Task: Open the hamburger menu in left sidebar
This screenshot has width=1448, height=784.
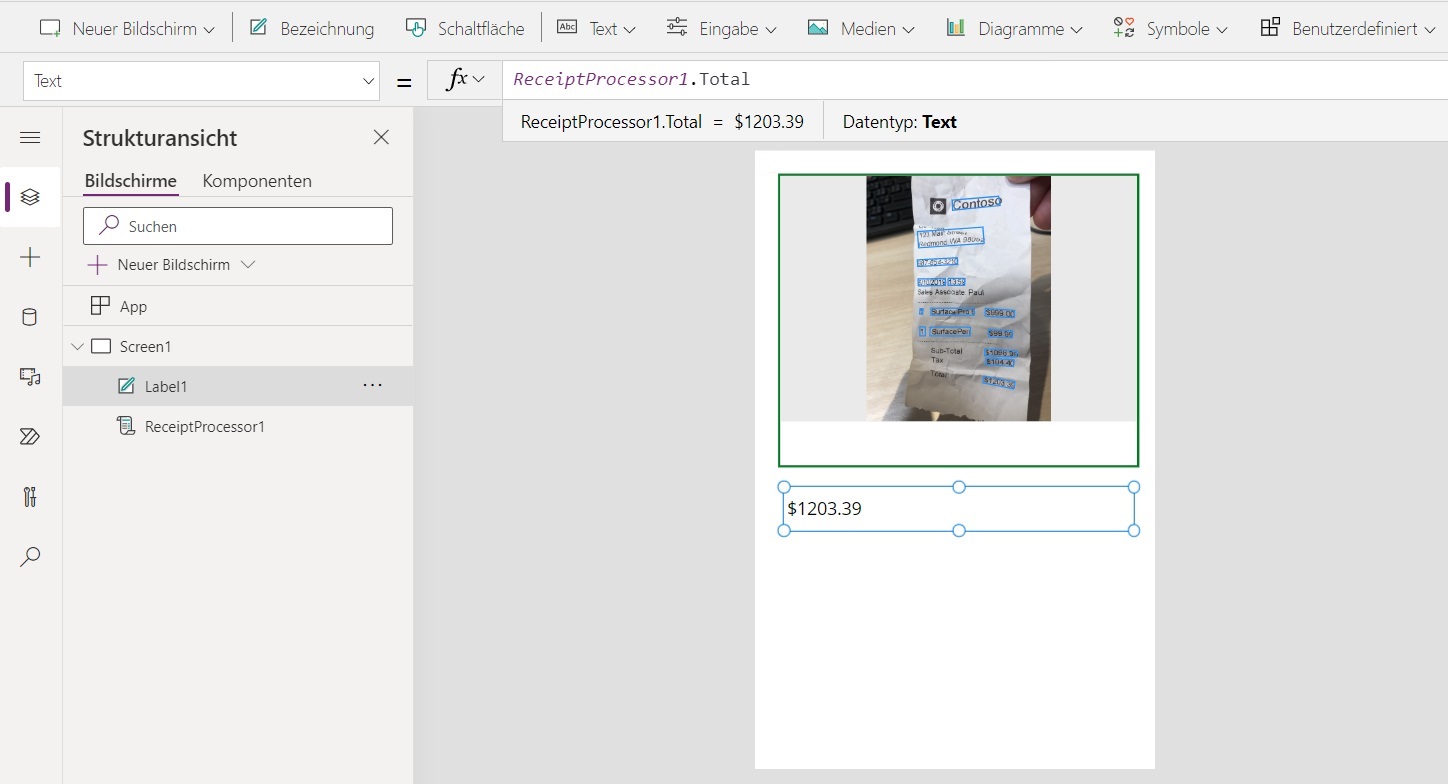Action: click(x=30, y=138)
